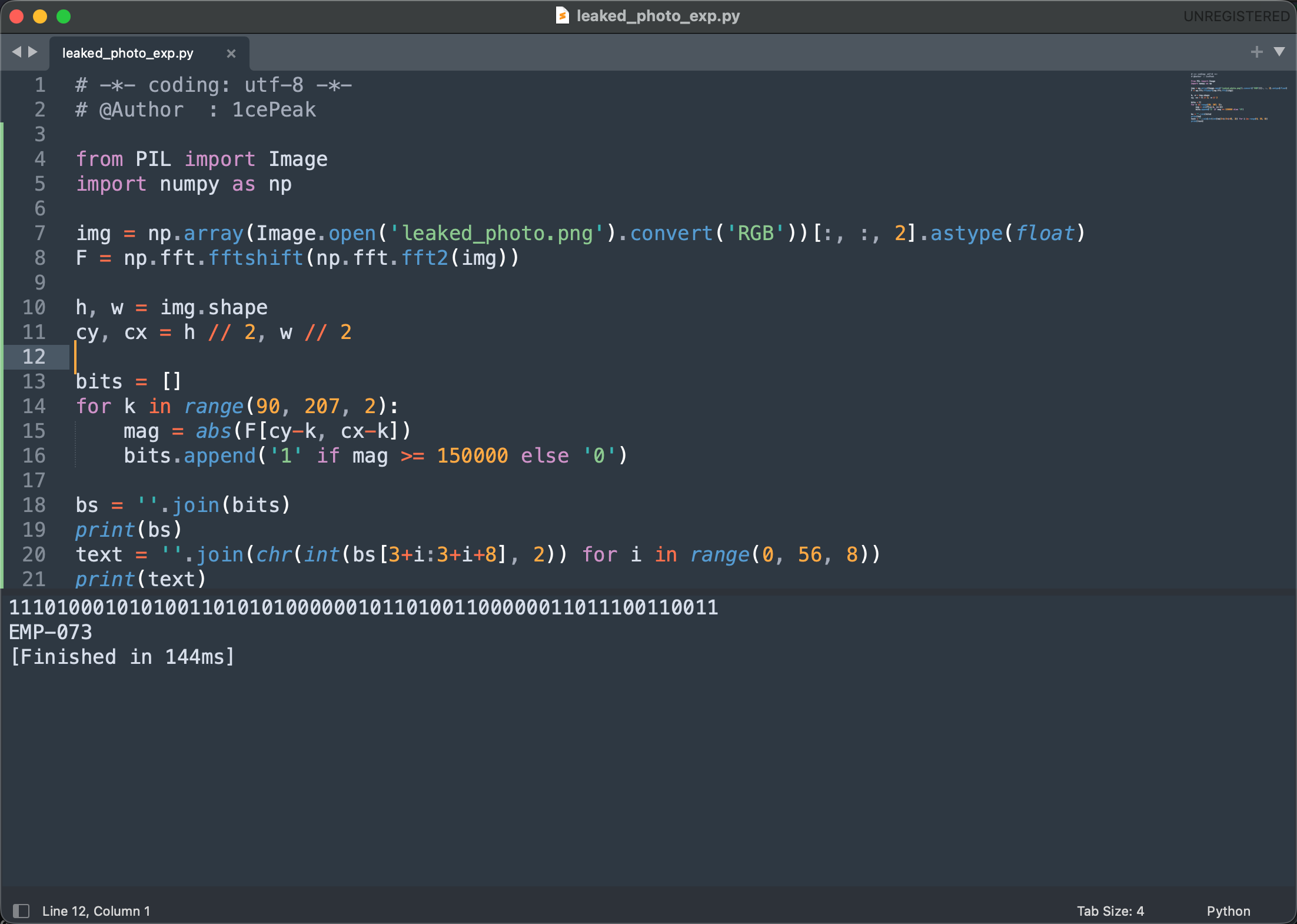Click the Line 12, Column 1 indicator
Image resolution: width=1297 pixels, height=924 pixels.
96,911
